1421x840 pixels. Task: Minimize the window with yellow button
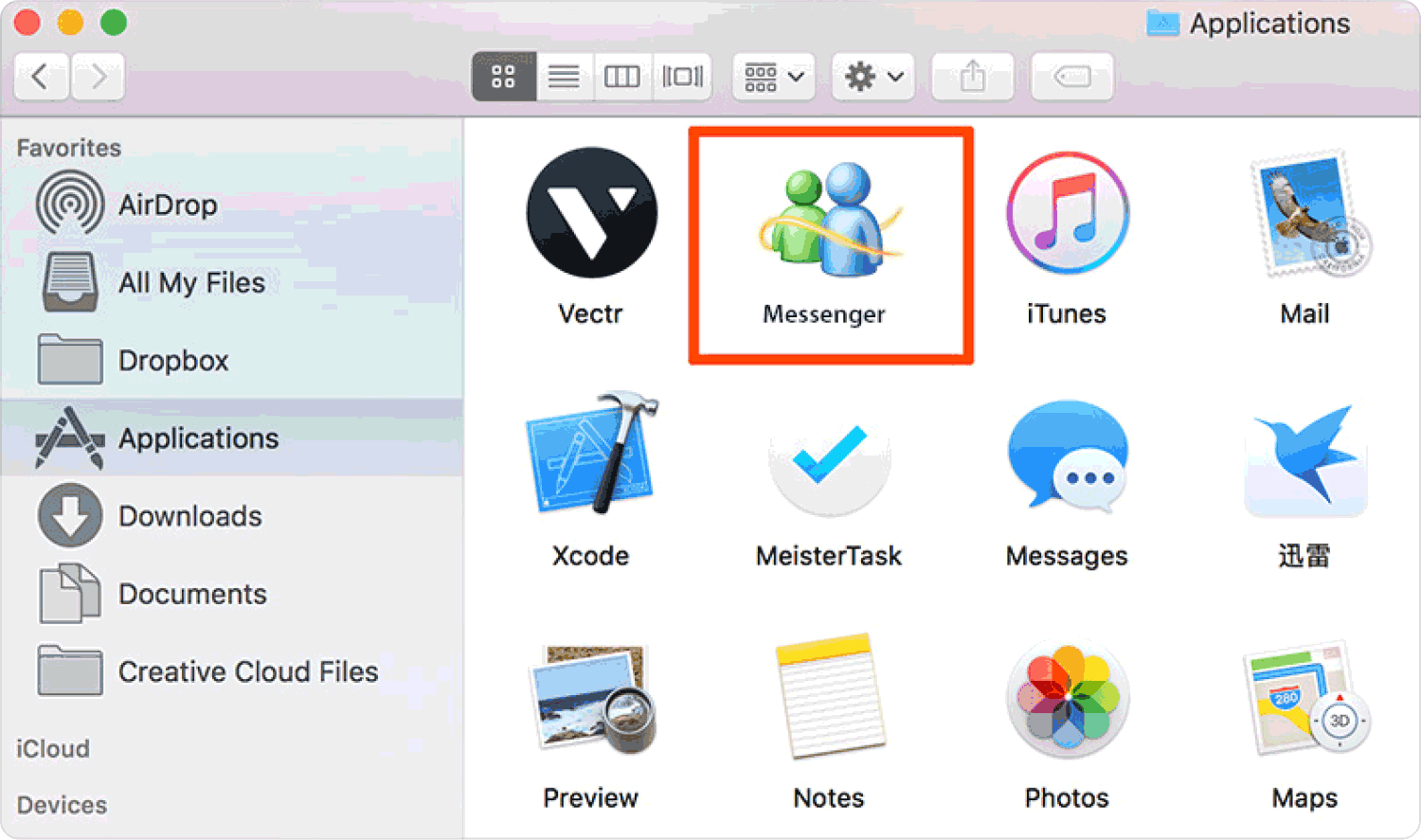[x=70, y=22]
